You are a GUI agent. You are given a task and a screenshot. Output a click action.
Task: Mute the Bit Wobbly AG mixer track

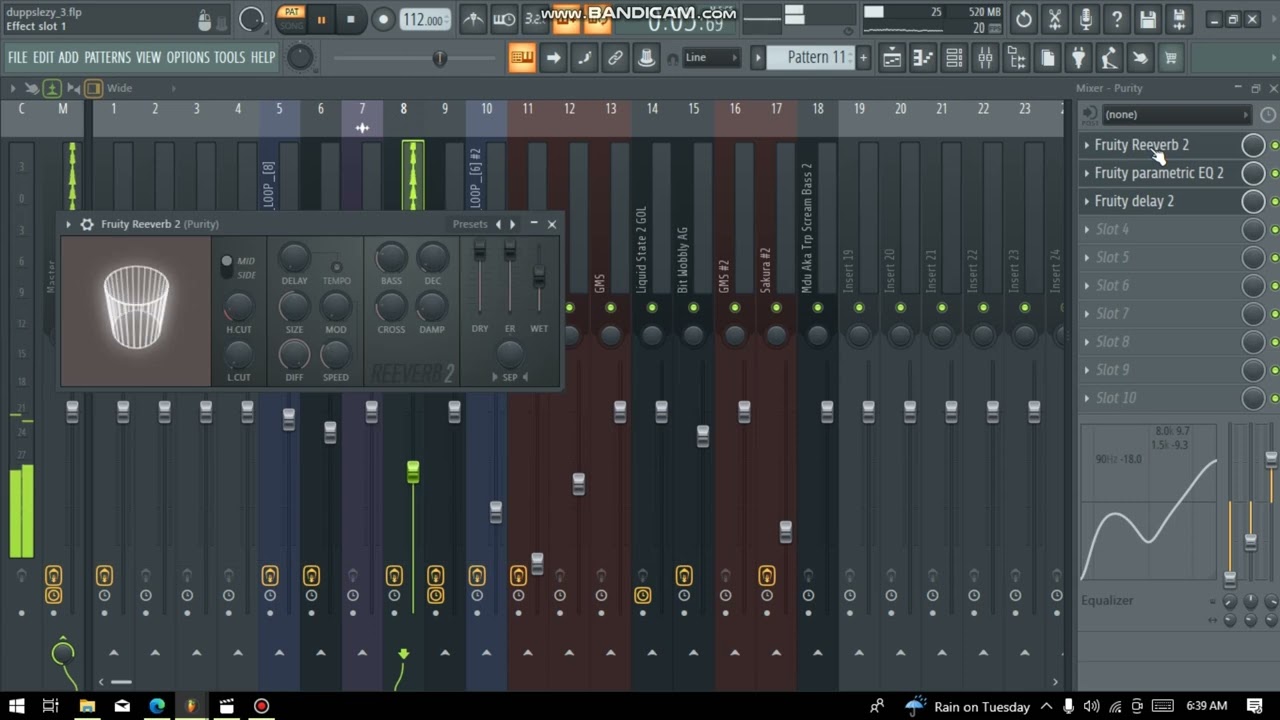click(x=693, y=307)
